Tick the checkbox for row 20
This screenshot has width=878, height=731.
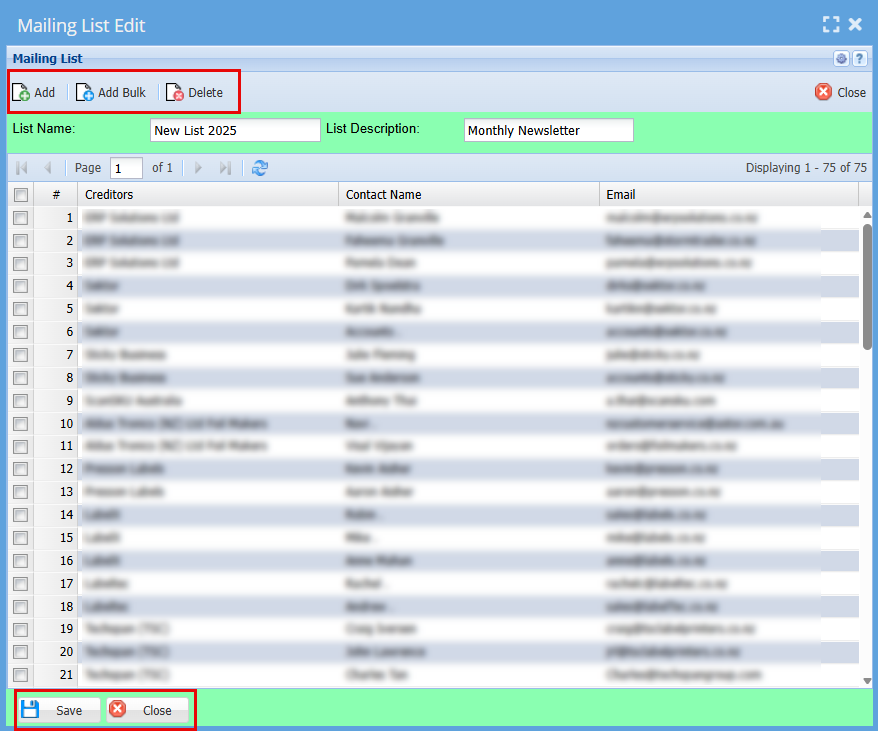tap(21, 652)
